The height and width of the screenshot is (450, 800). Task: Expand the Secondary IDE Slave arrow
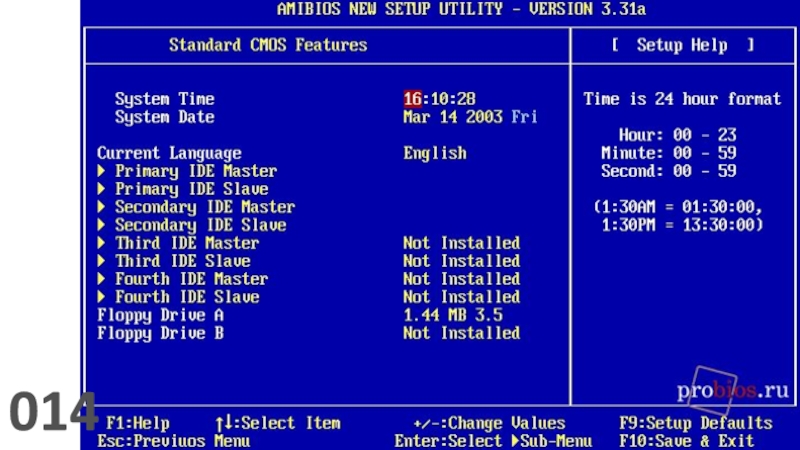pos(102,224)
